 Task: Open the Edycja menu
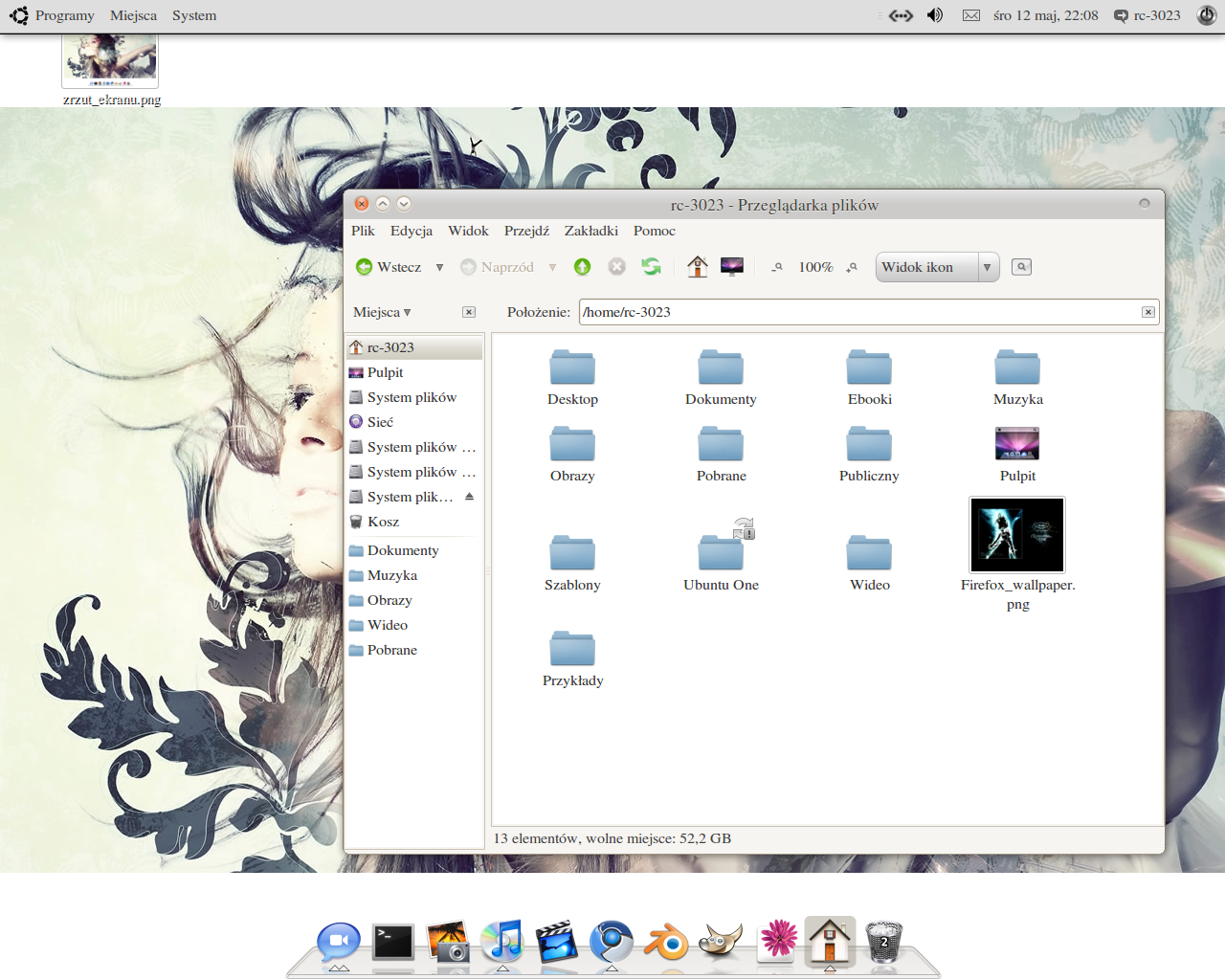[x=411, y=231]
